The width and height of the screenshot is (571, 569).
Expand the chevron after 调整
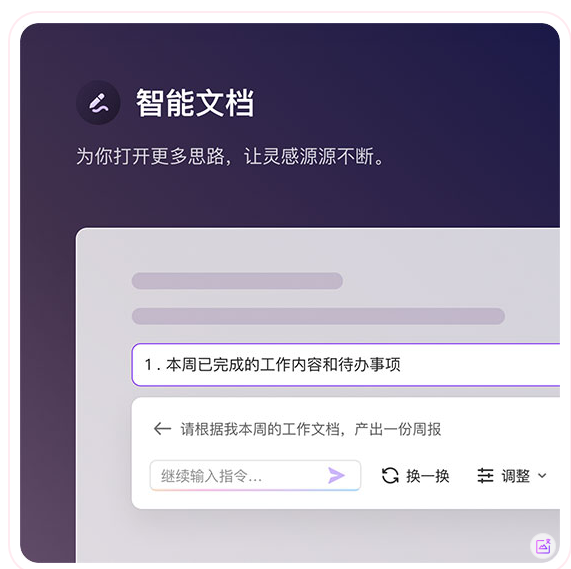coord(542,475)
